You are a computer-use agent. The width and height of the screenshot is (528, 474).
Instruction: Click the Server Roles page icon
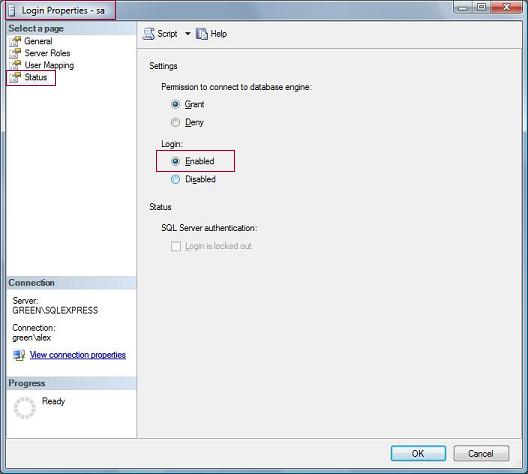point(15,53)
